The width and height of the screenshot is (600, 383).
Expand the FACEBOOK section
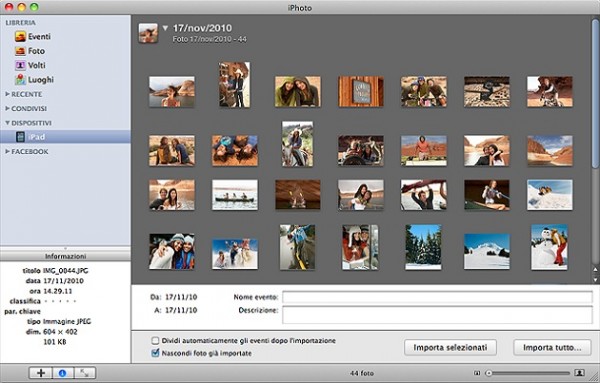(x=27, y=152)
